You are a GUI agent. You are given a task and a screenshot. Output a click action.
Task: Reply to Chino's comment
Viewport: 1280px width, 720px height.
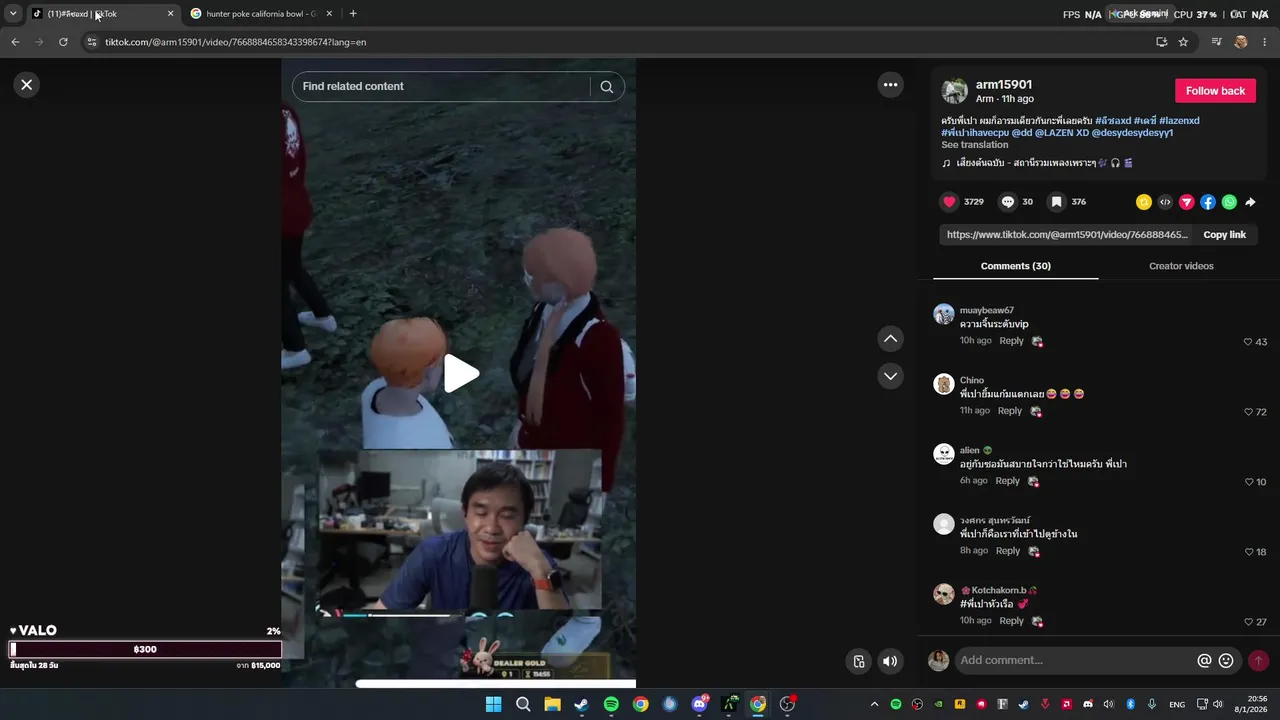(1009, 411)
